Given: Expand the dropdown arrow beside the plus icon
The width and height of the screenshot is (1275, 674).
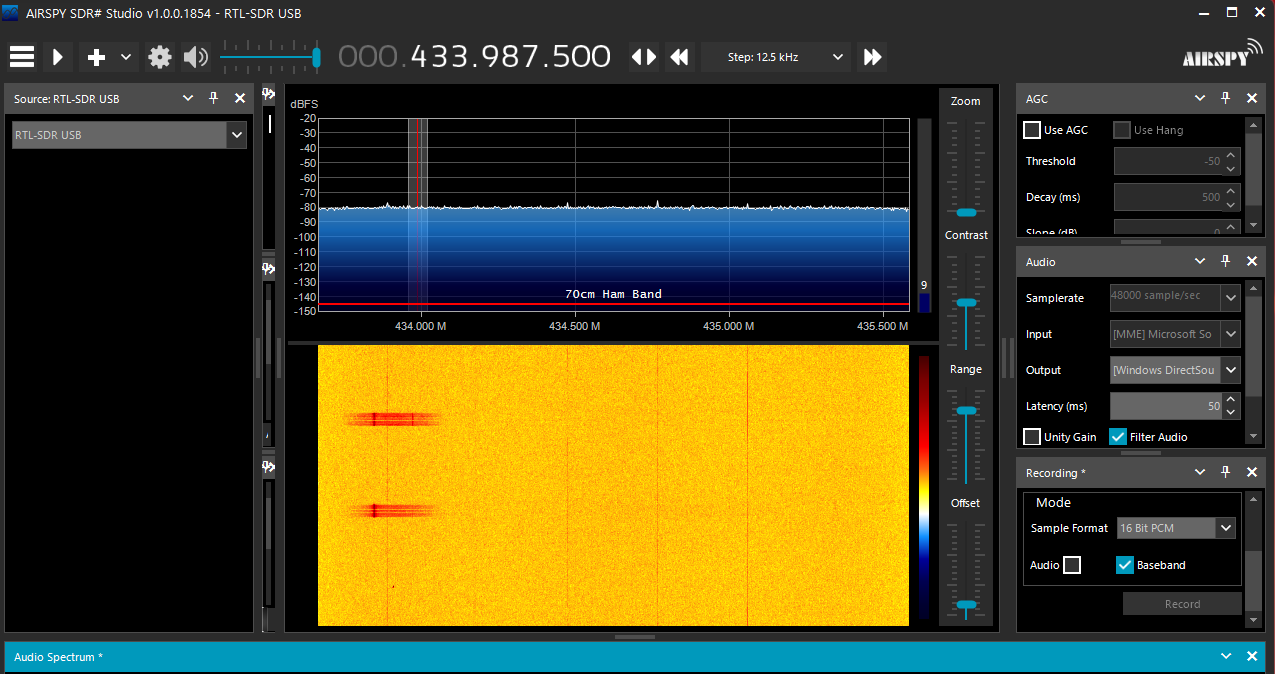Looking at the screenshot, I should (126, 57).
